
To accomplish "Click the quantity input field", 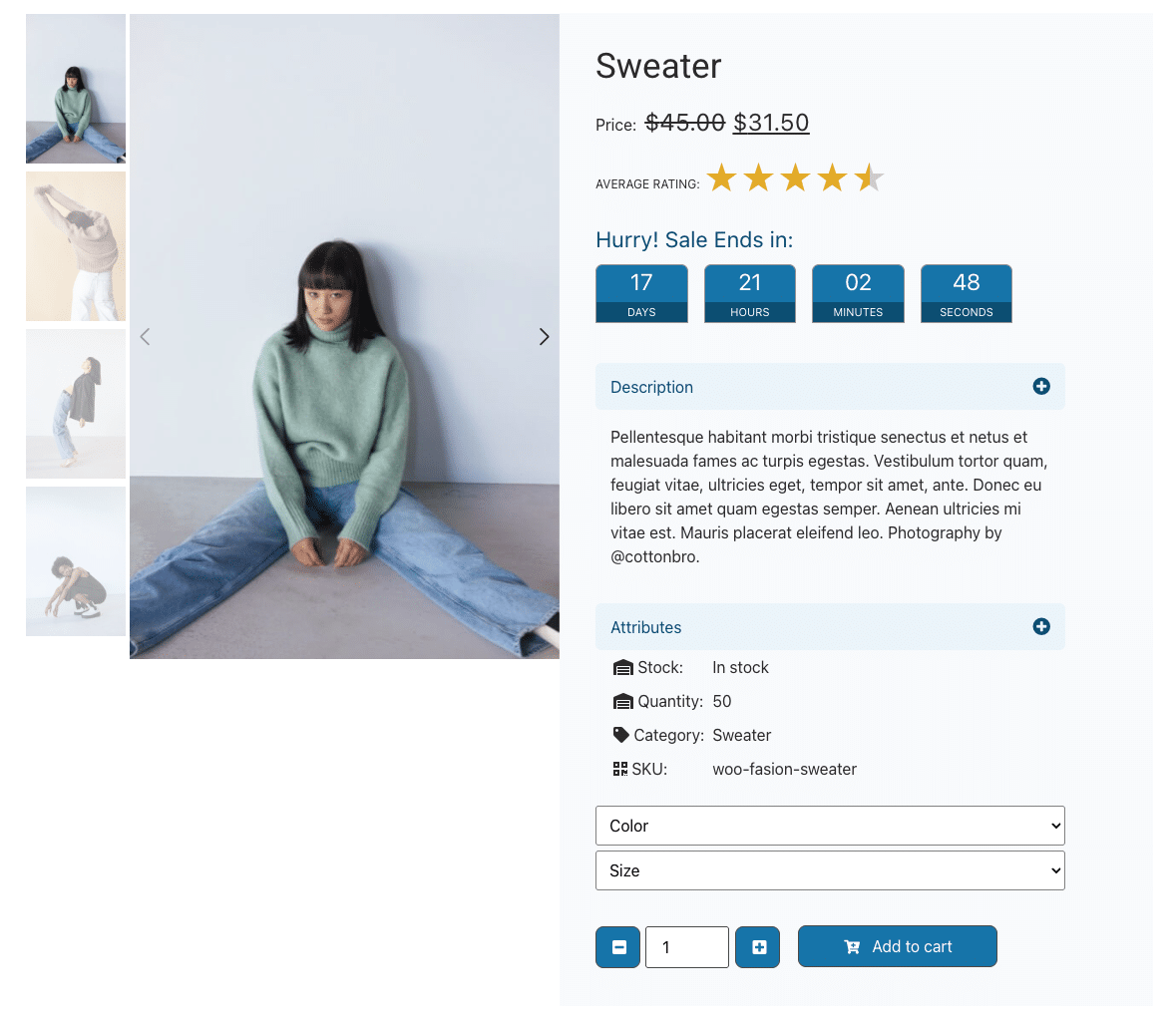I will pyautogui.click(x=687, y=947).
